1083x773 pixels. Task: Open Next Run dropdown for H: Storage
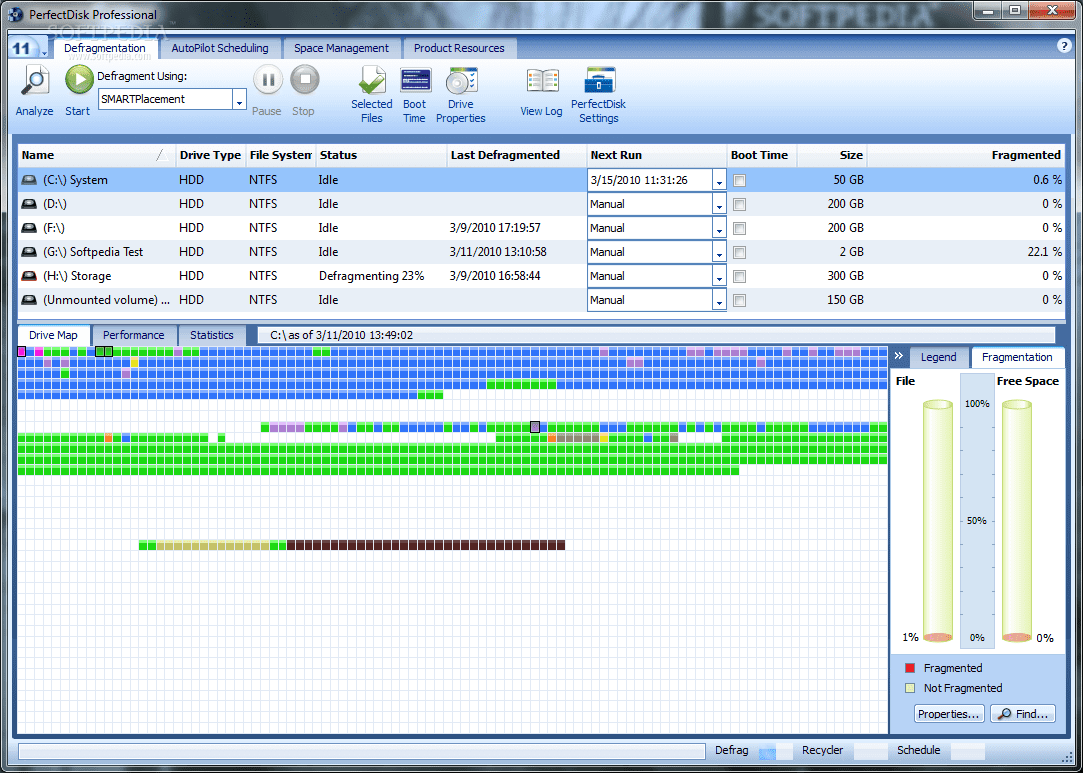point(719,276)
